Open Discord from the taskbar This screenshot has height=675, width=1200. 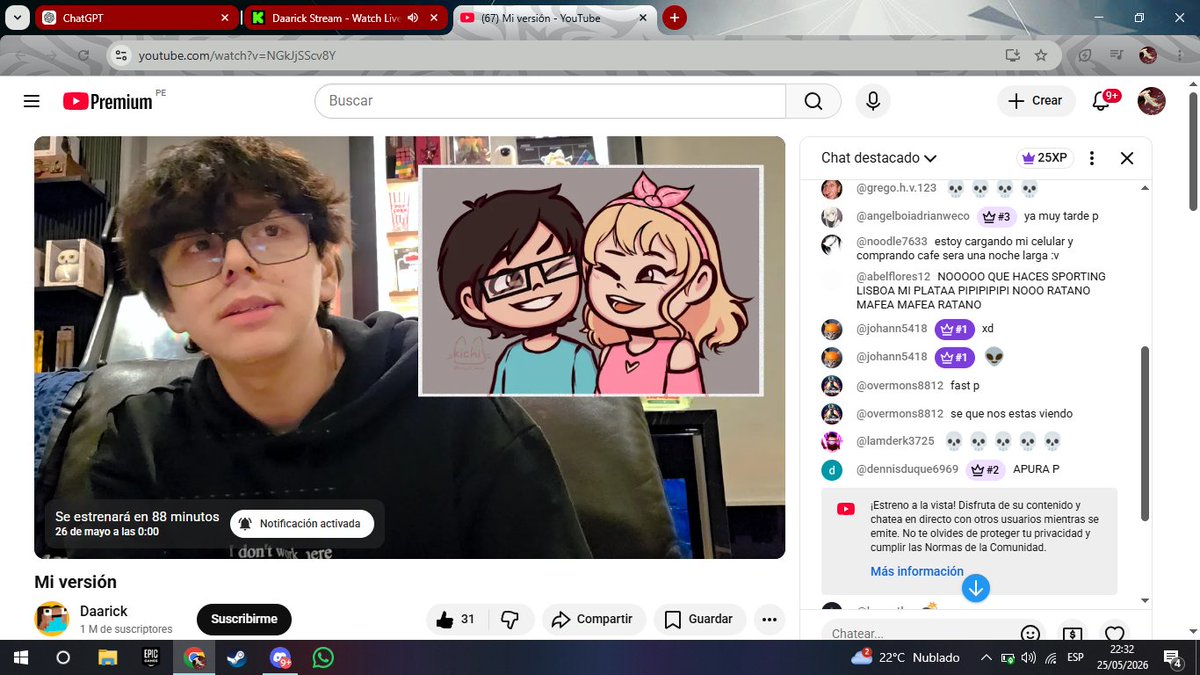[x=280, y=657]
